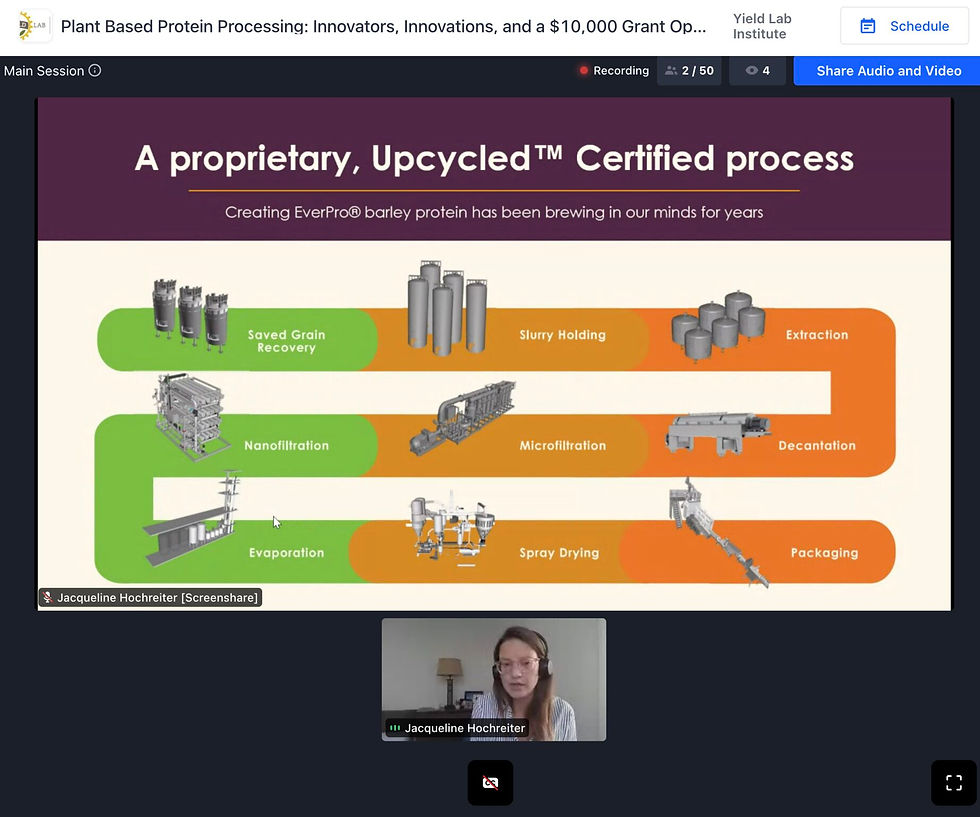Click the viewers eye count 4
Screen dimensions: 980x817
[x=758, y=71]
